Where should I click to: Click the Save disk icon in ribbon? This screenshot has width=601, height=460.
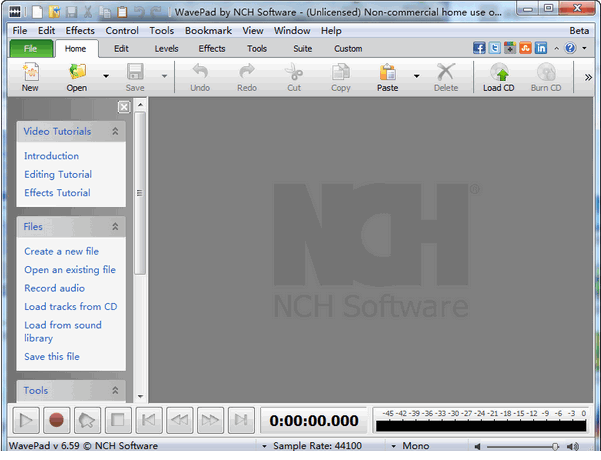pos(135,72)
